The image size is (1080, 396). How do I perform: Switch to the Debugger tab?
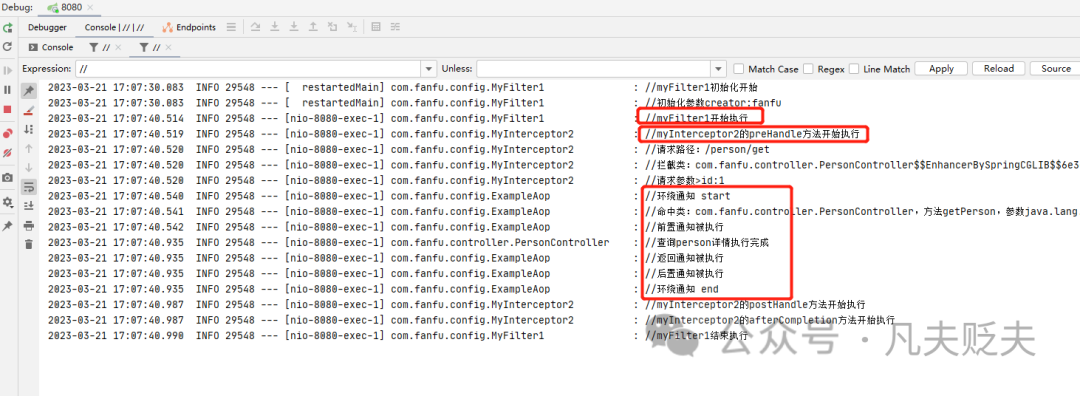[x=47, y=28]
